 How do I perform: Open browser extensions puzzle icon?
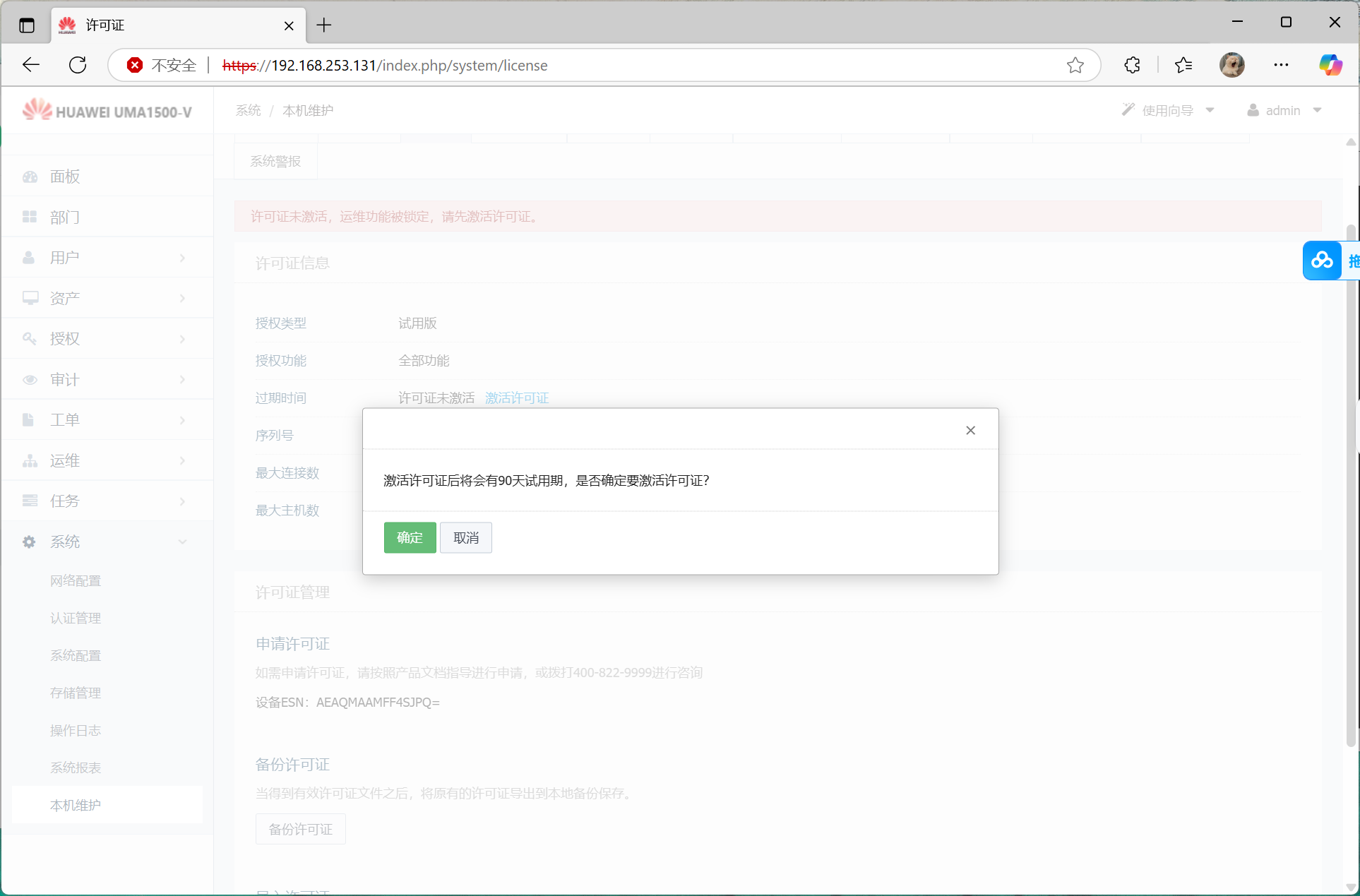click(1132, 65)
